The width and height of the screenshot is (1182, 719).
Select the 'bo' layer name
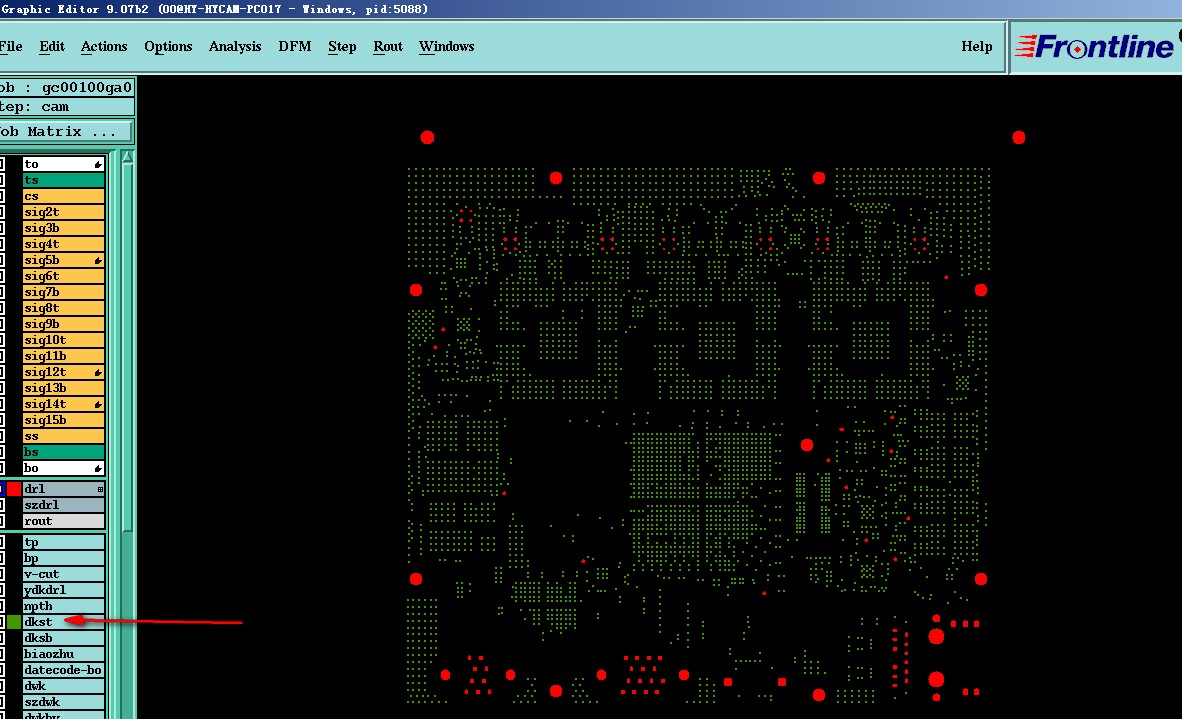[x=32, y=469]
